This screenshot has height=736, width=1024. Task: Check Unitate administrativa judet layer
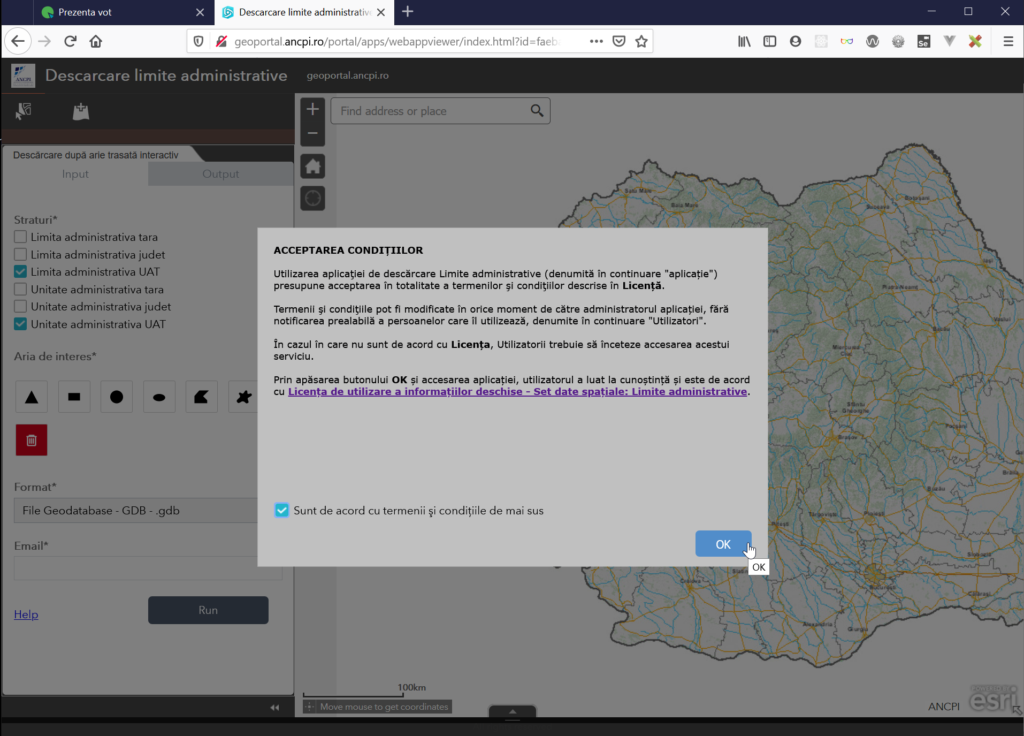click(20, 306)
